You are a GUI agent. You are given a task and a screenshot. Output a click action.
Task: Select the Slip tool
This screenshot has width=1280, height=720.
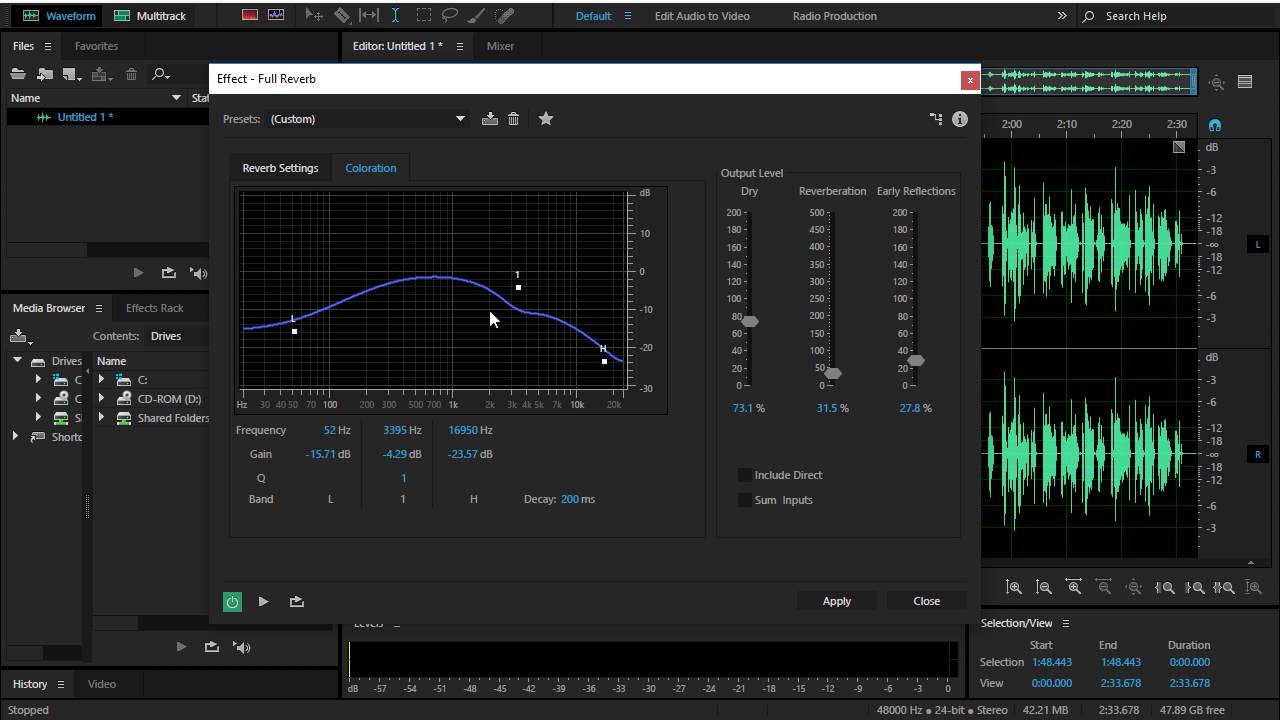[368, 15]
